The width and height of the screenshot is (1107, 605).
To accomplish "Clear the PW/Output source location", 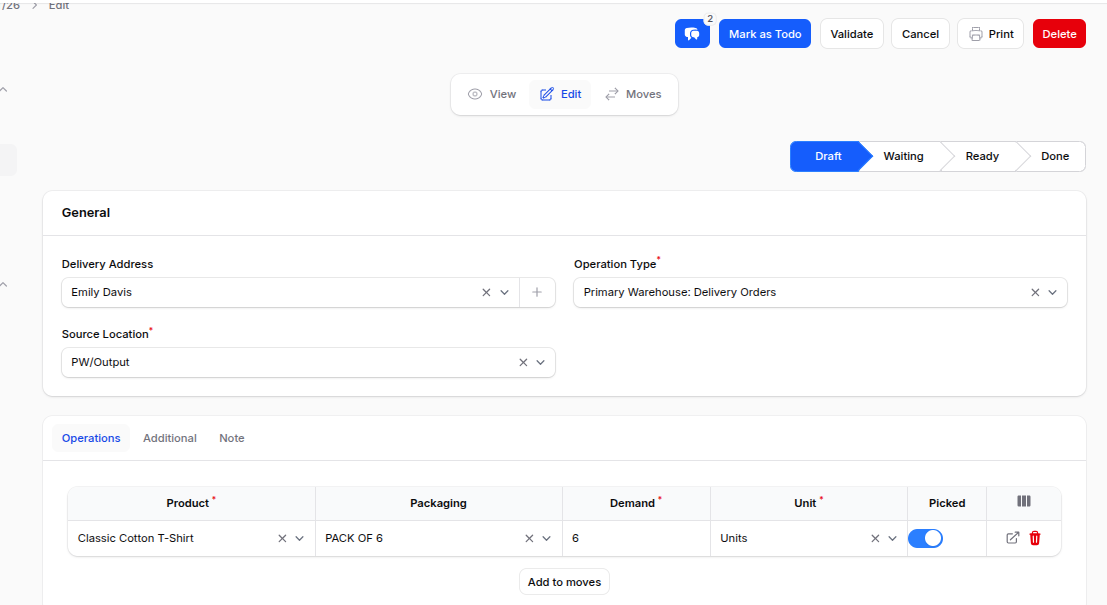I will 522,362.
